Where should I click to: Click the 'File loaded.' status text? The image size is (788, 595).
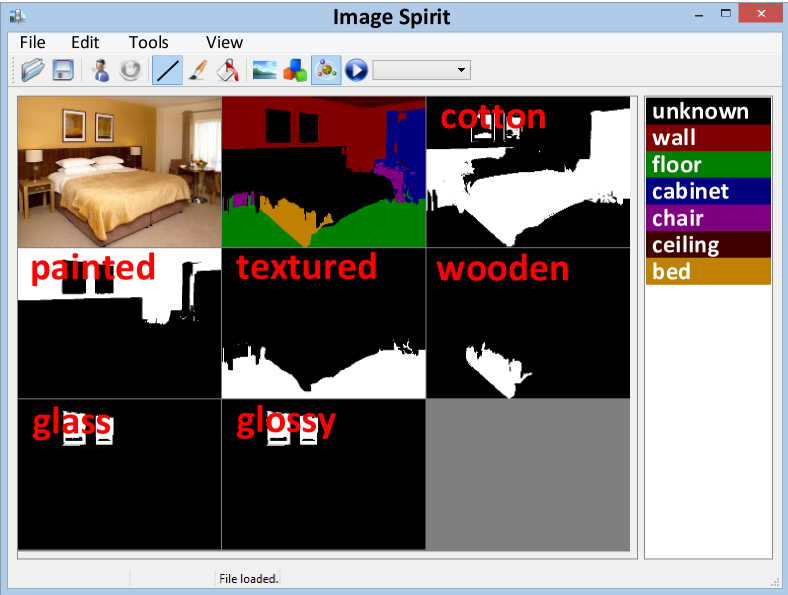click(249, 578)
